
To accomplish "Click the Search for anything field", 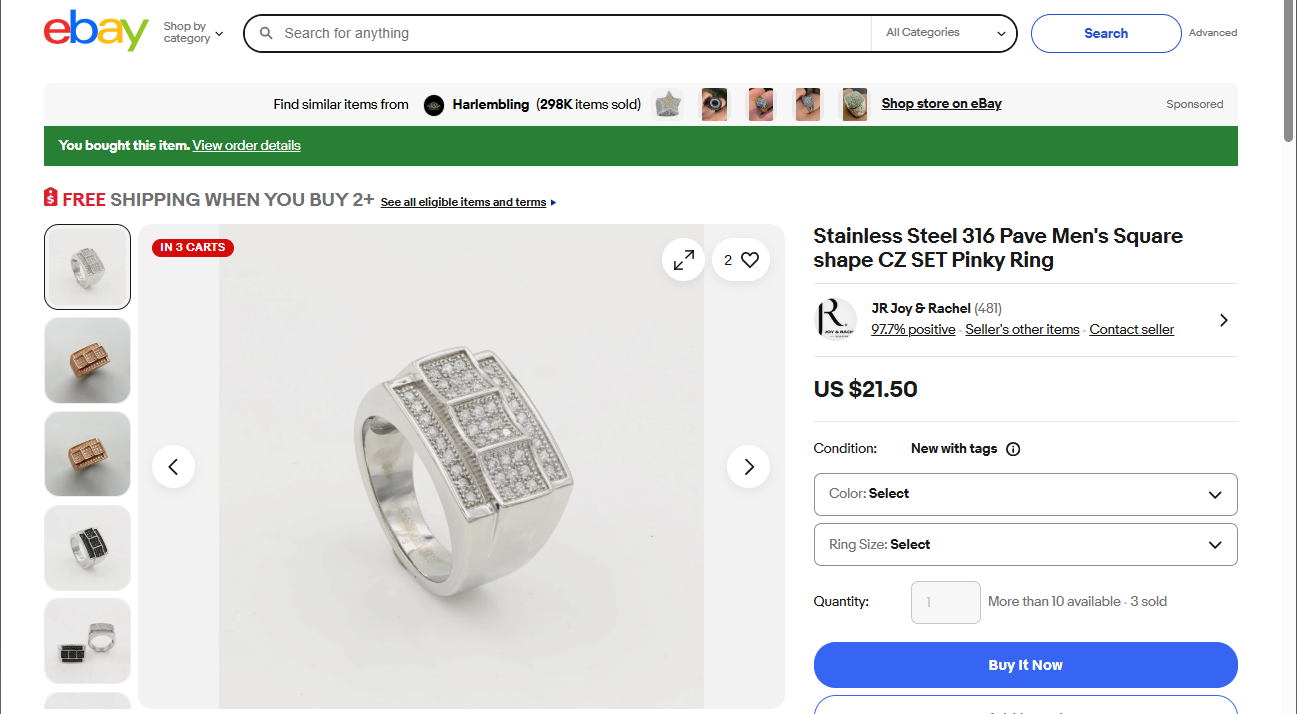I will click(570, 33).
